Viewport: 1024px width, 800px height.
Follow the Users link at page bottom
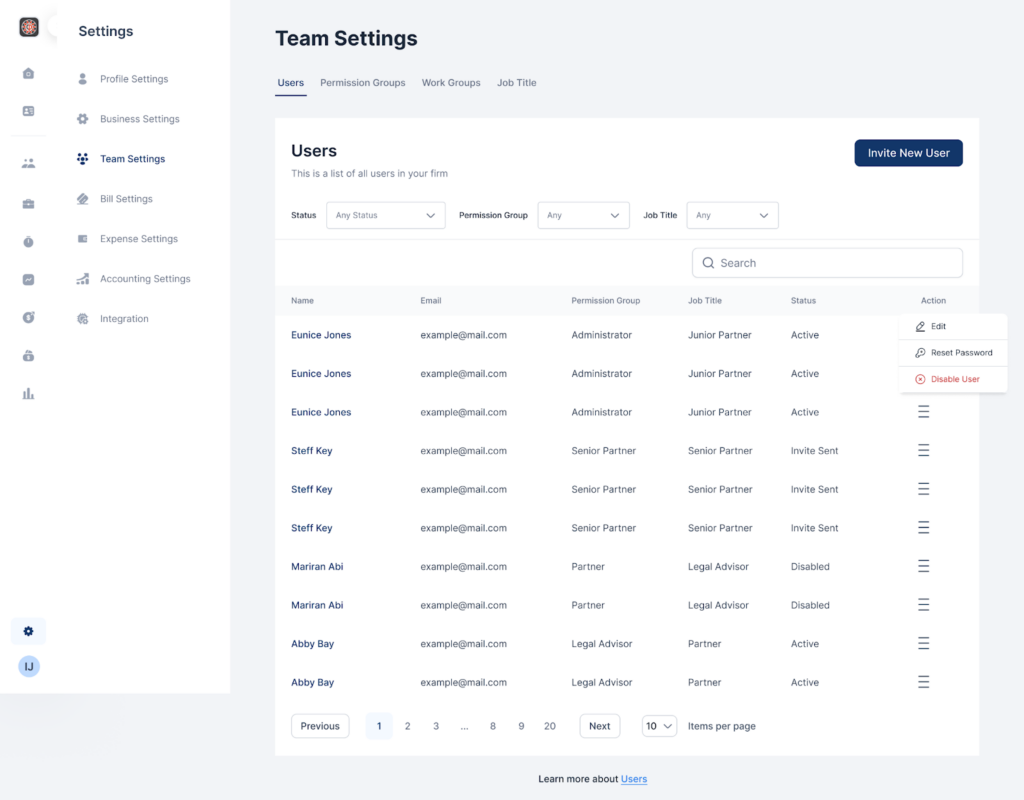[634, 779]
